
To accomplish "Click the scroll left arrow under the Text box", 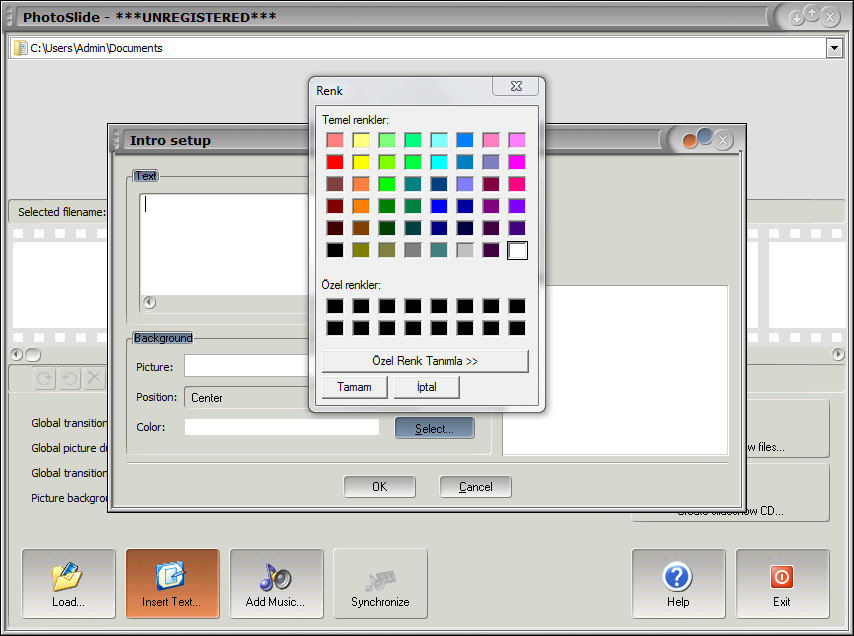I will pyautogui.click(x=149, y=303).
